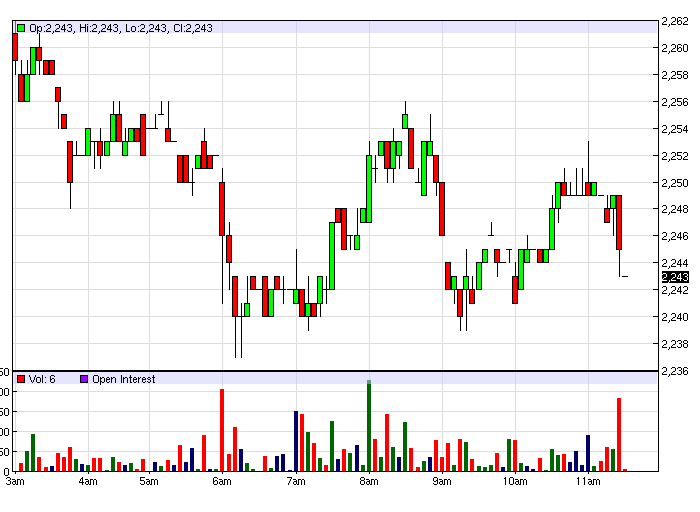Click the 2,256 price axis label
Viewport: 700px width, 512px height.
[675, 102]
